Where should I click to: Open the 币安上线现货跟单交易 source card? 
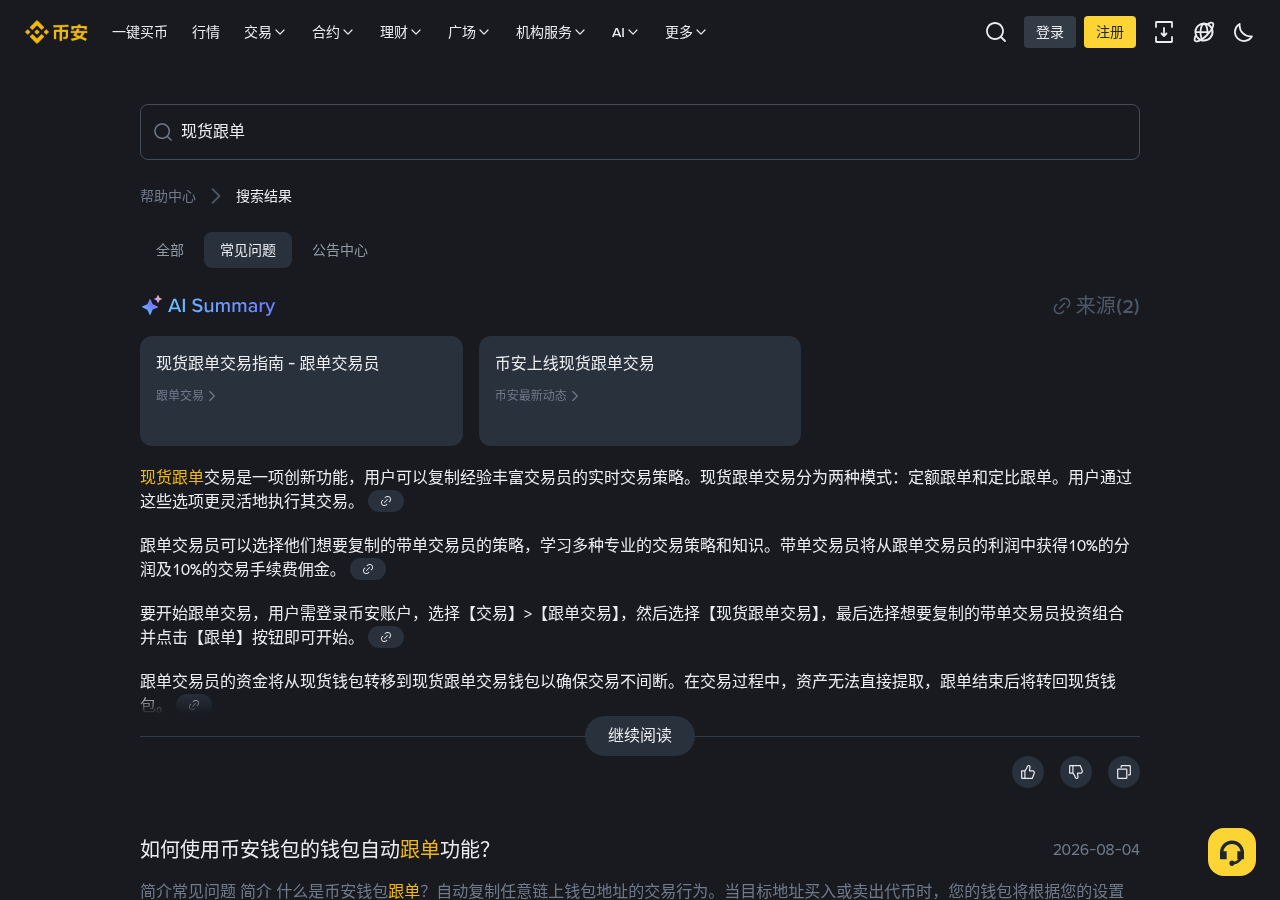tap(640, 391)
